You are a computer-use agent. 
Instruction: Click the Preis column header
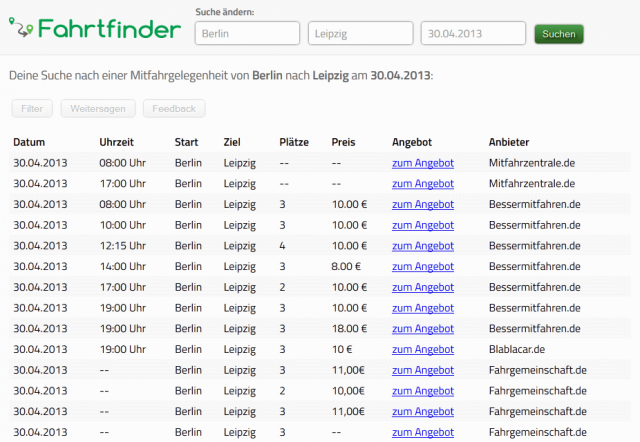click(x=343, y=142)
